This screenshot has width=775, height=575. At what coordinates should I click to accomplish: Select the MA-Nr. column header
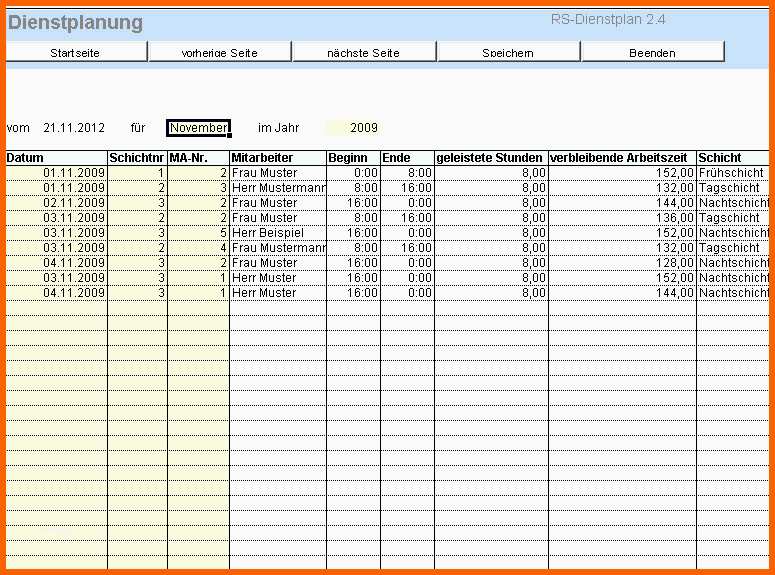pos(198,158)
